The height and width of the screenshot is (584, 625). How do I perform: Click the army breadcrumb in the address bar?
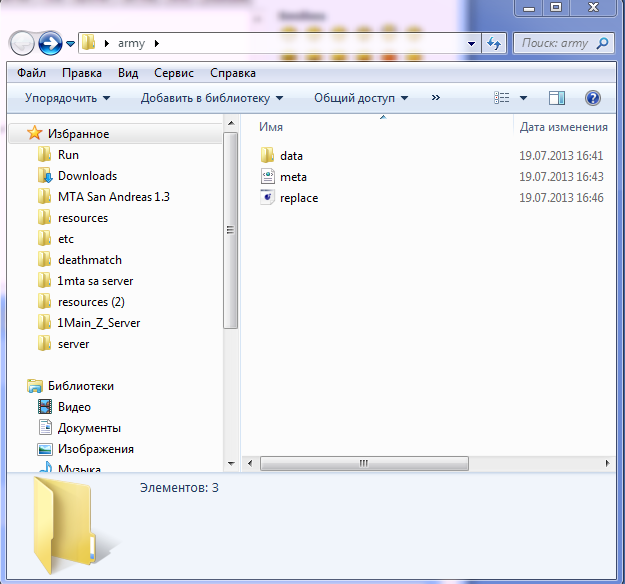131,43
